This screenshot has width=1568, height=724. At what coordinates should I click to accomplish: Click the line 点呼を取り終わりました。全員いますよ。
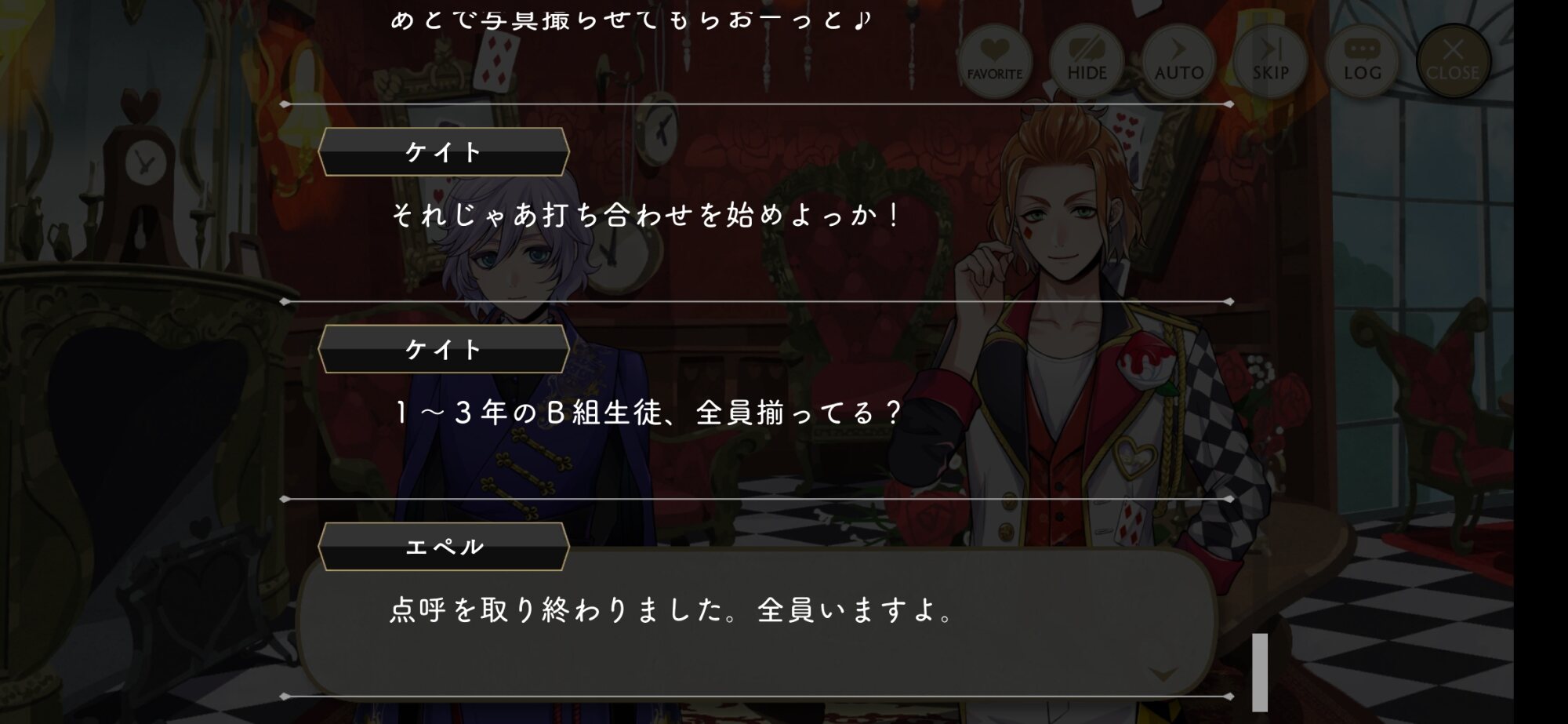(672, 609)
